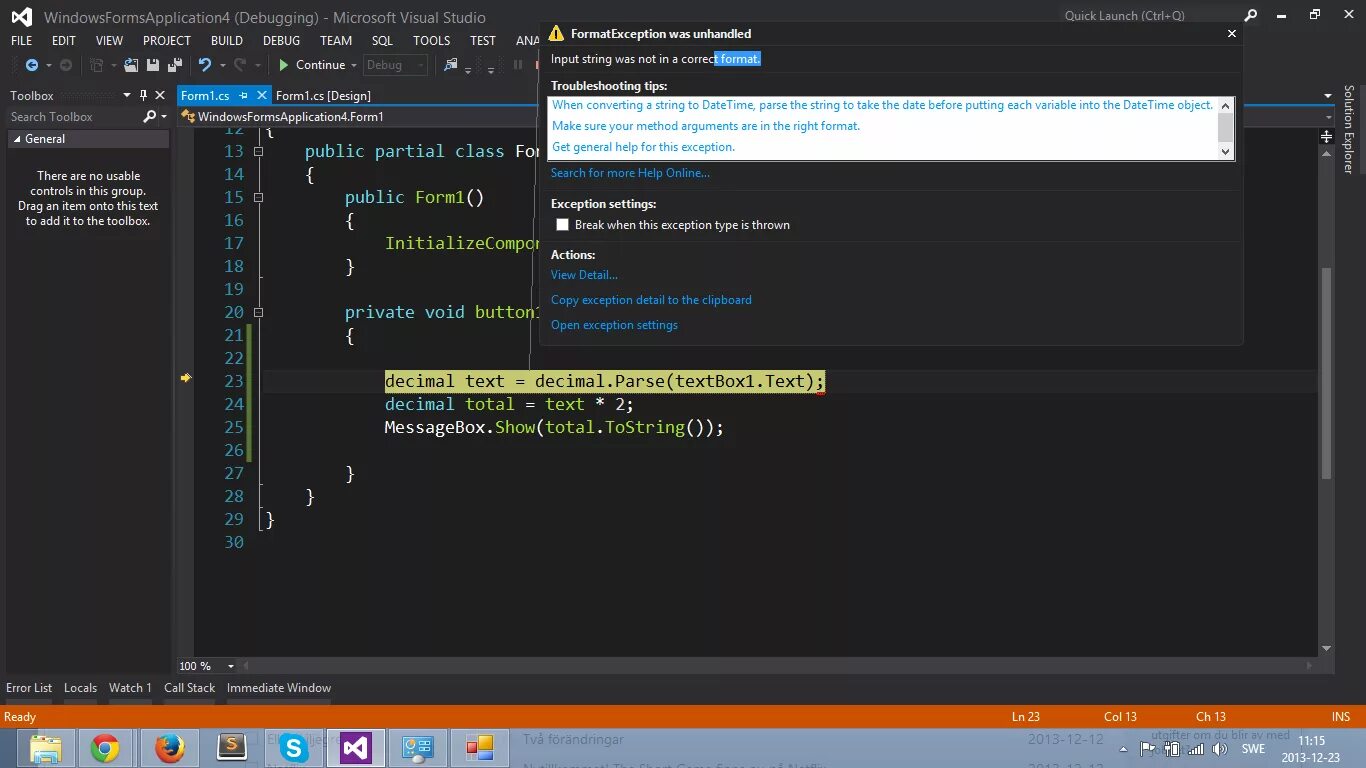Click the Save All toolbar icon

pos(173,65)
